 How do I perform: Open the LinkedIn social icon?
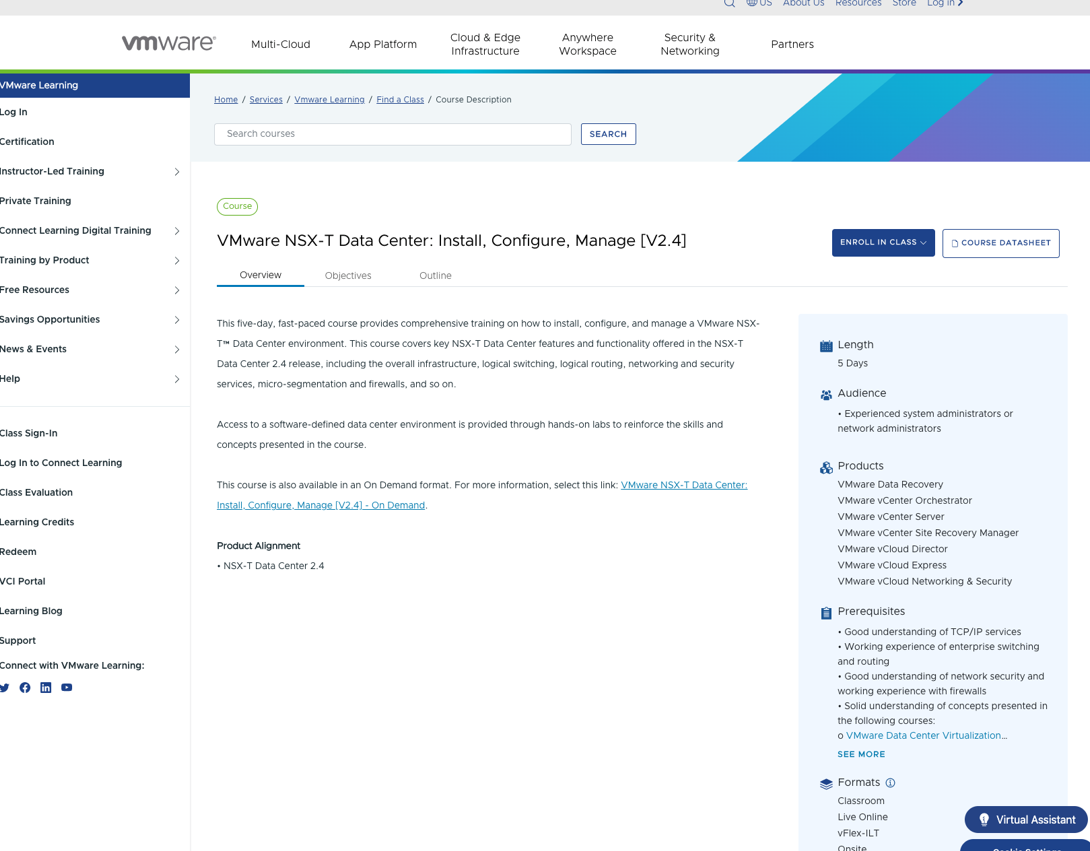pos(46,688)
